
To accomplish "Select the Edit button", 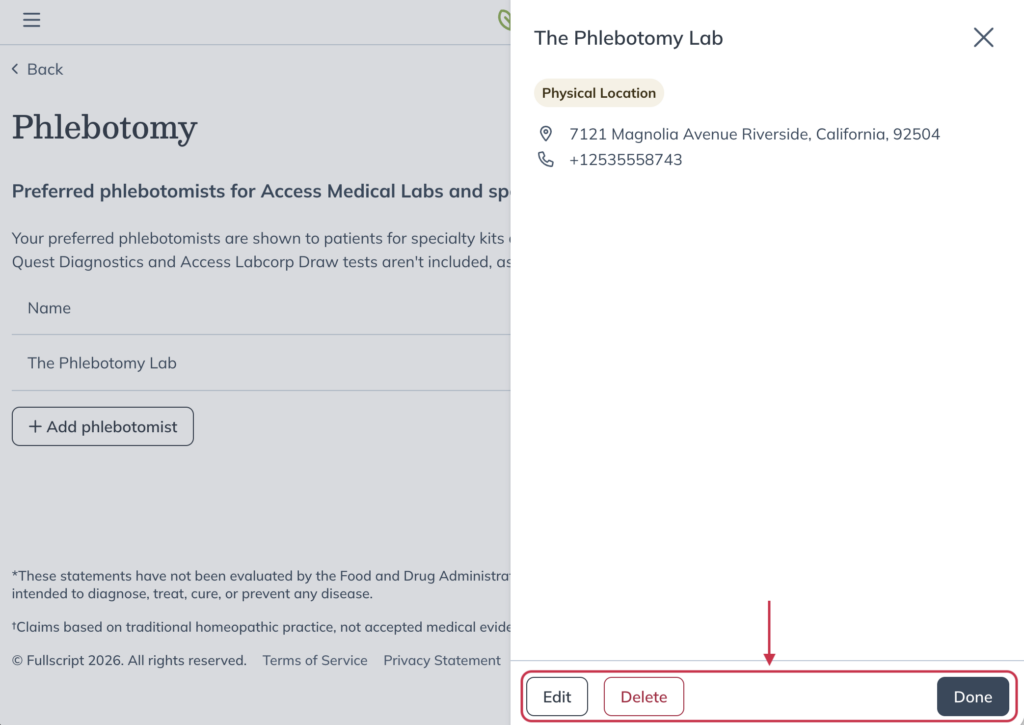I will click(556, 696).
